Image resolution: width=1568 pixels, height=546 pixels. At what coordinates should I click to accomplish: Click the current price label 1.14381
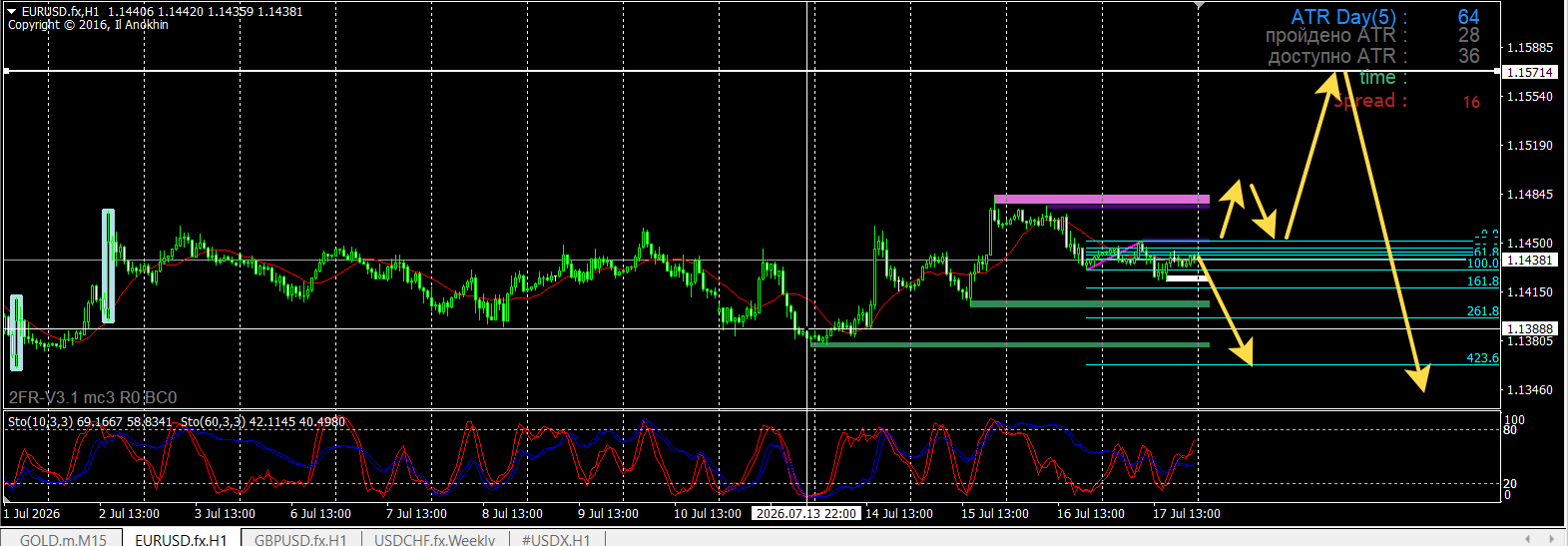pyautogui.click(x=1529, y=260)
